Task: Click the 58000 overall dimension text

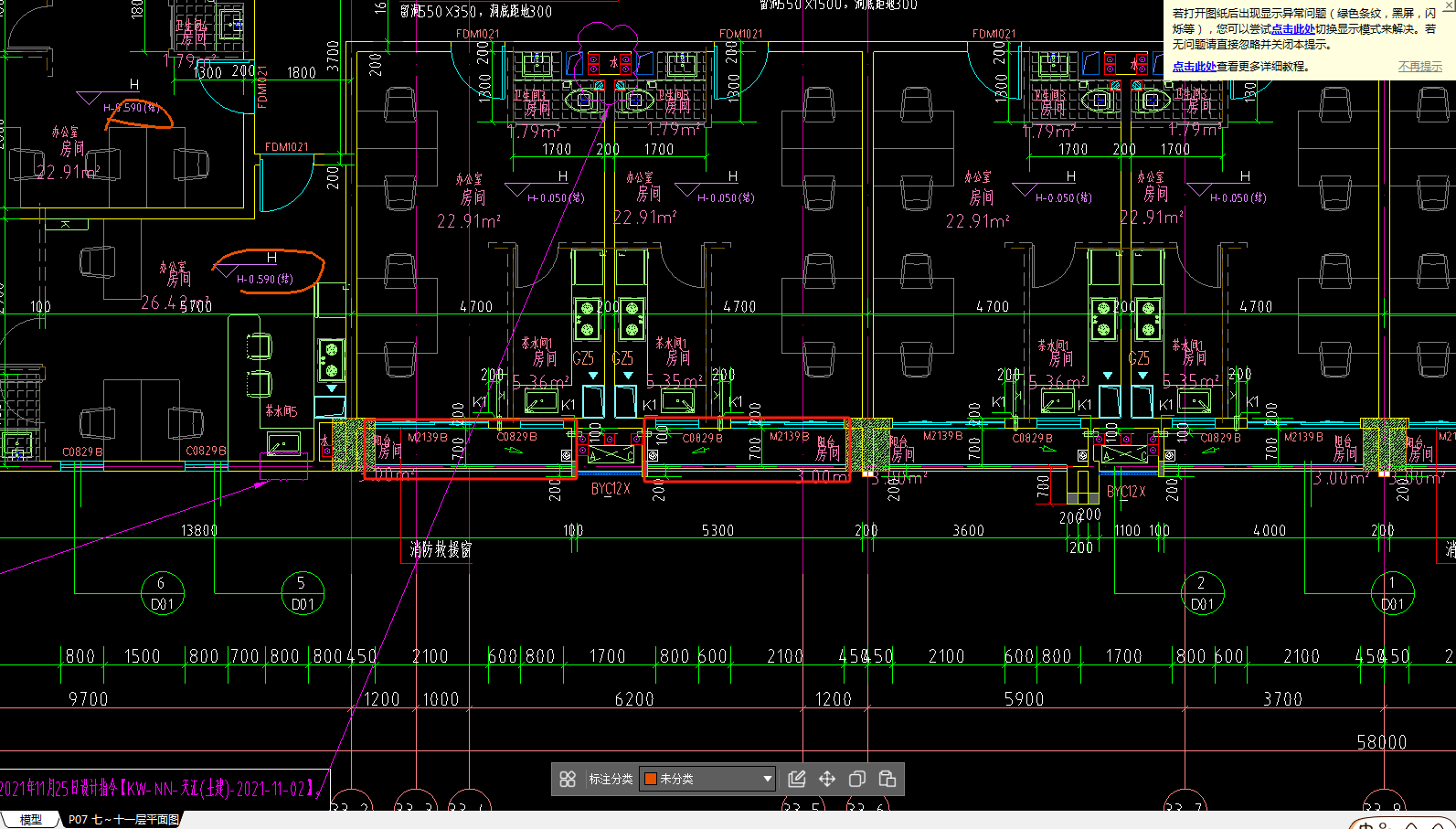Action: 1381,742
